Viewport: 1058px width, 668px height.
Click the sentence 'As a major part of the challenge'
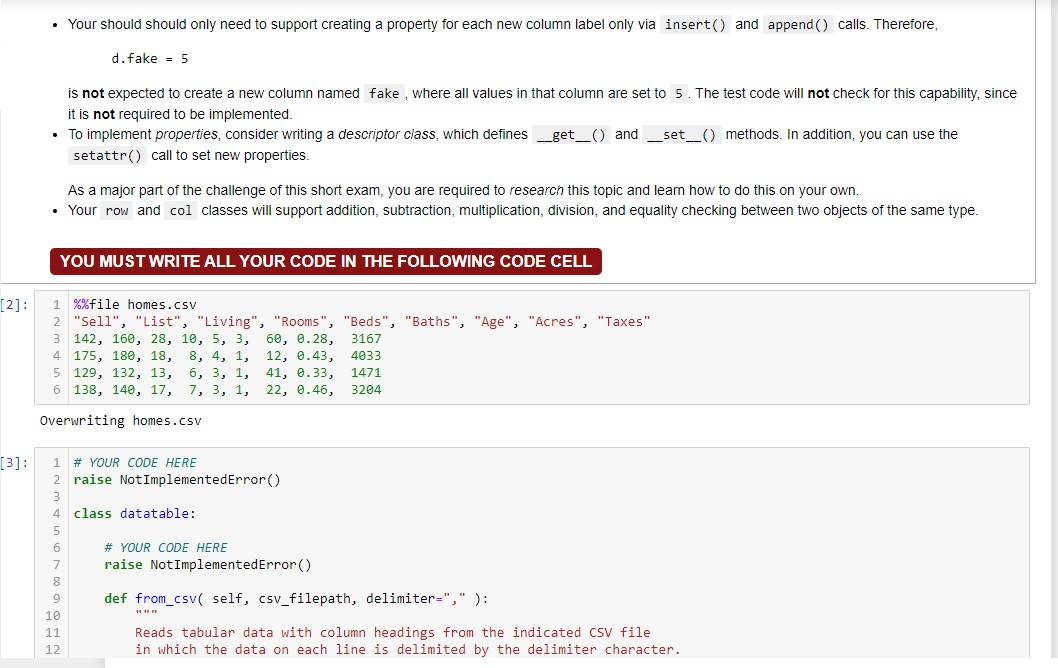click(463, 190)
